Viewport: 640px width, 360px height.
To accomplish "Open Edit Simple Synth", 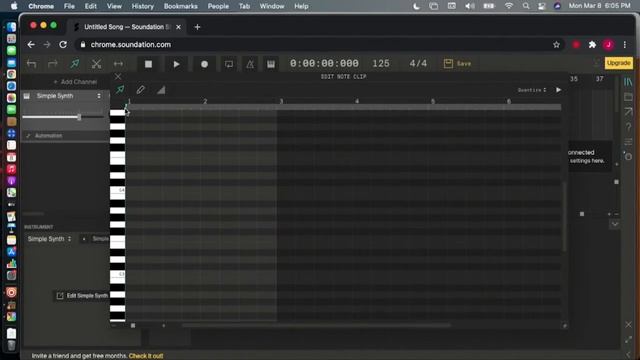I will click(83, 296).
